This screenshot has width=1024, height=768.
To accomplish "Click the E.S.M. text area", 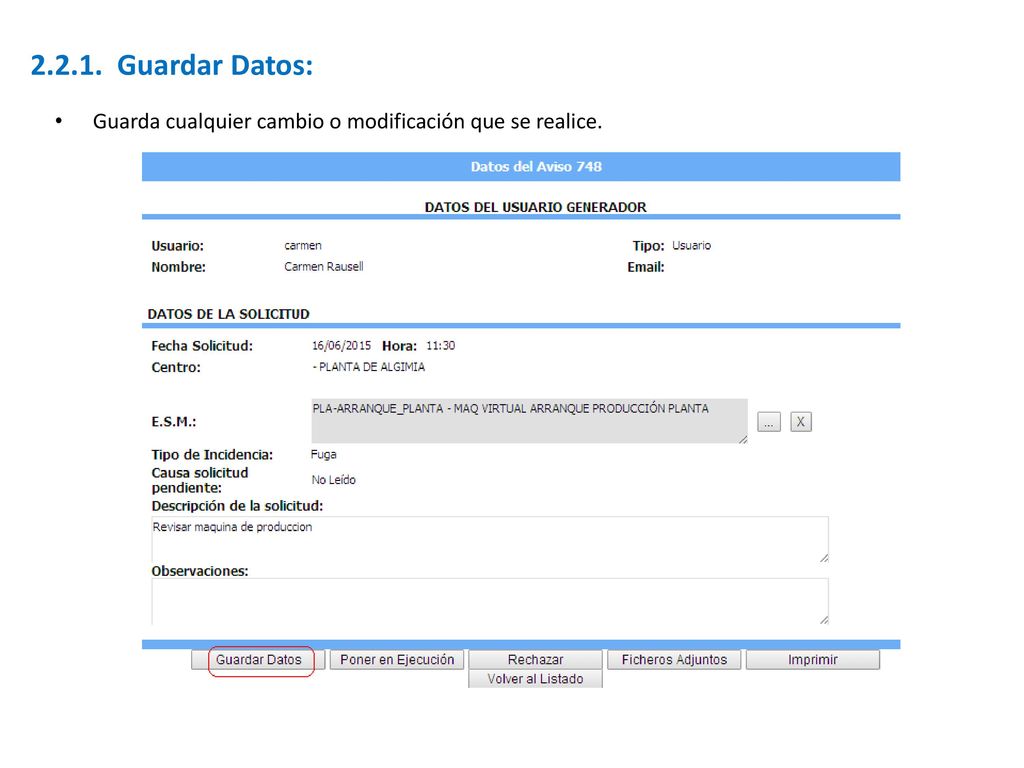I will (x=530, y=421).
